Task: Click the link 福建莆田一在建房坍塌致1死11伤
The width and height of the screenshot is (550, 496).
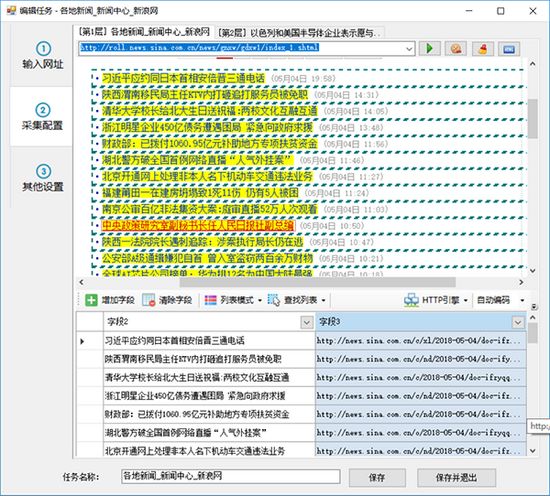Action: click(x=200, y=193)
